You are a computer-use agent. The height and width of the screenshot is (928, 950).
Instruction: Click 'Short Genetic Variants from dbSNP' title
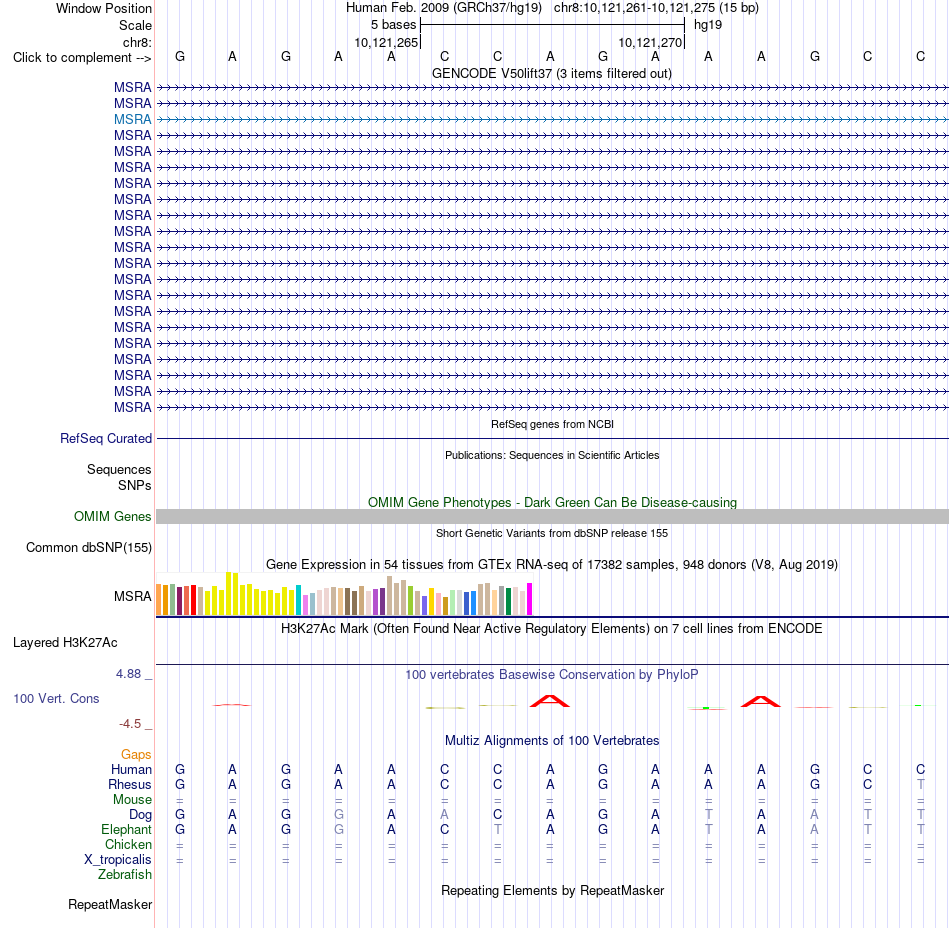[x=552, y=533]
